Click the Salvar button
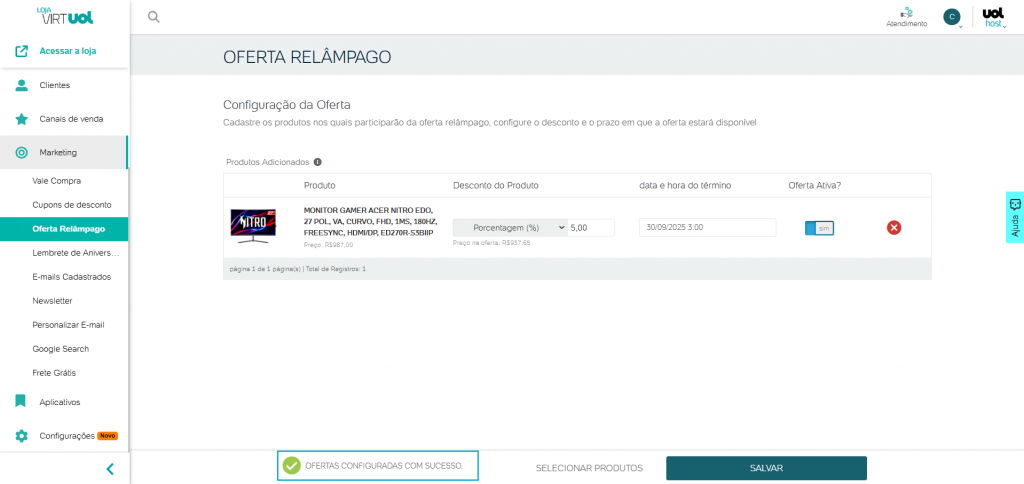The image size is (1024, 484). (766, 468)
